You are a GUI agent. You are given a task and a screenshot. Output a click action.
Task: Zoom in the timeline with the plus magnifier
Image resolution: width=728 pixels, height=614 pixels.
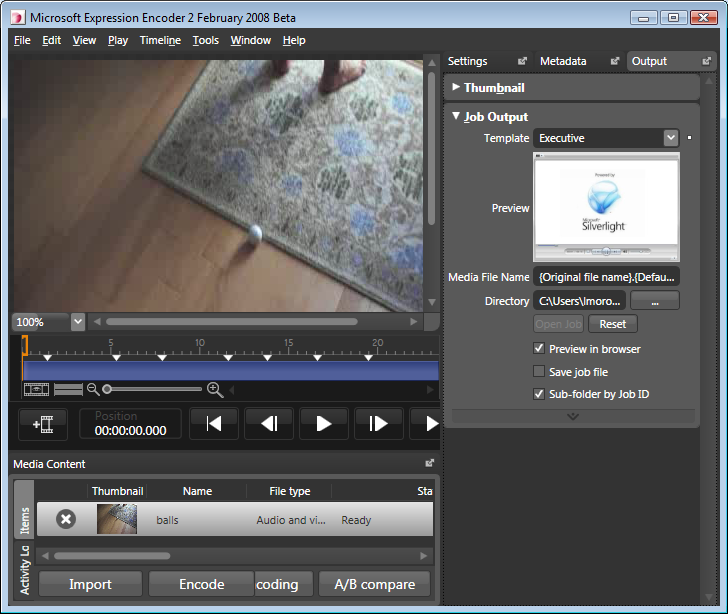215,389
